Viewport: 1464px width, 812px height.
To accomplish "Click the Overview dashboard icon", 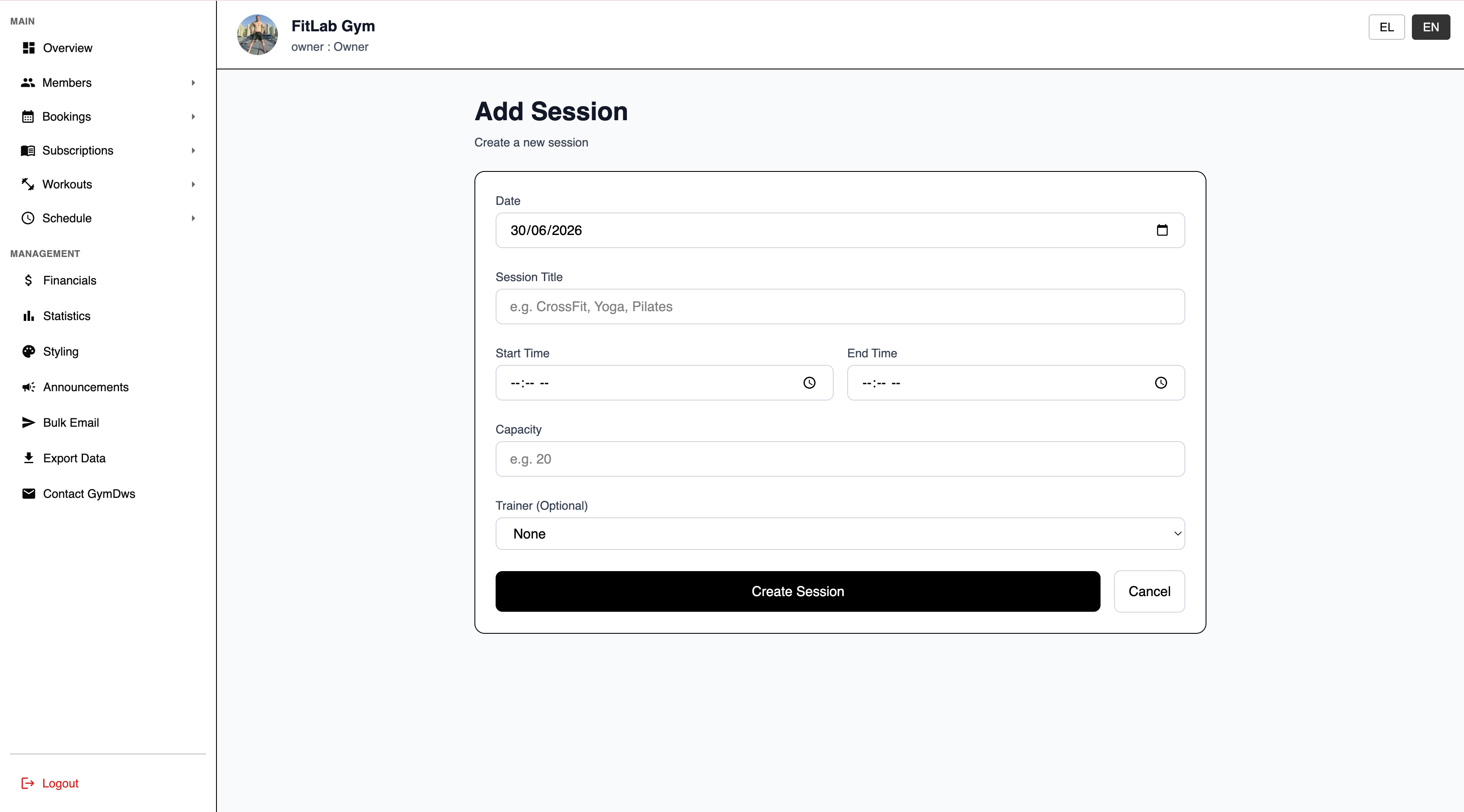I will (x=28, y=48).
